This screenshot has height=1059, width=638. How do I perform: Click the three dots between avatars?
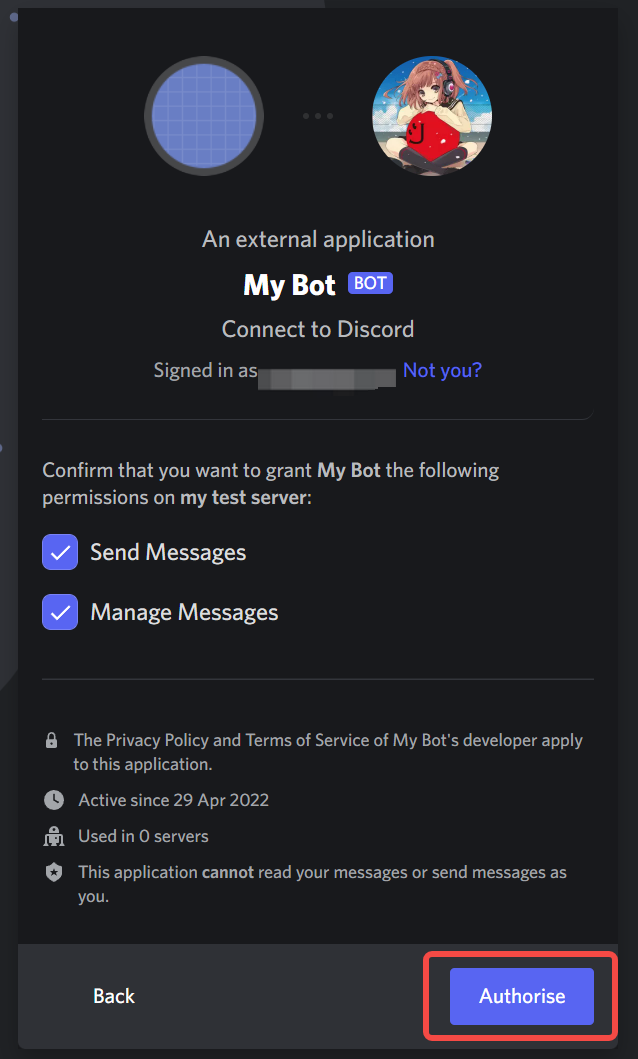317,116
